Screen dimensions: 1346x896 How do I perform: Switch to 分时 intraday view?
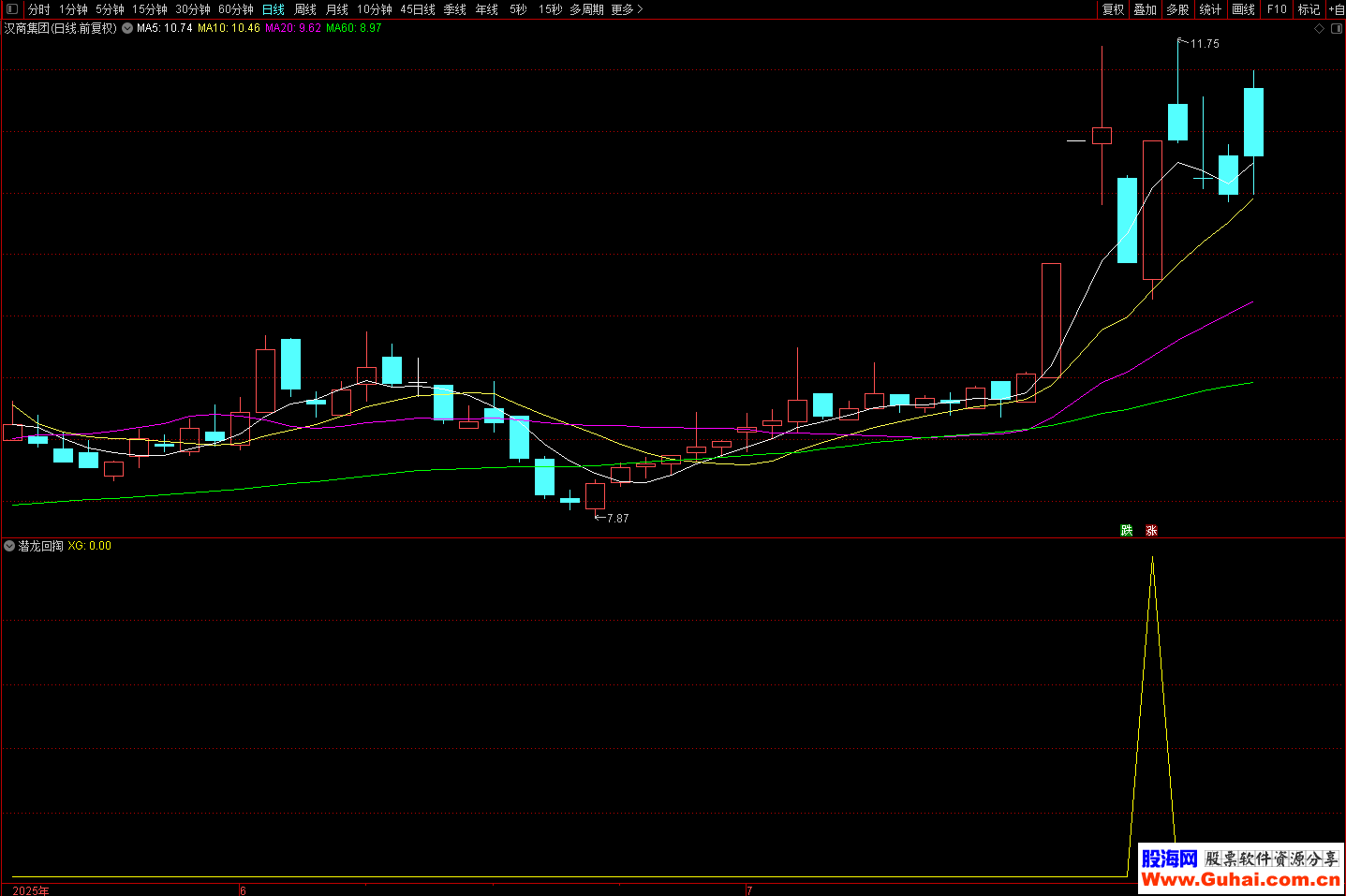(39, 9)
